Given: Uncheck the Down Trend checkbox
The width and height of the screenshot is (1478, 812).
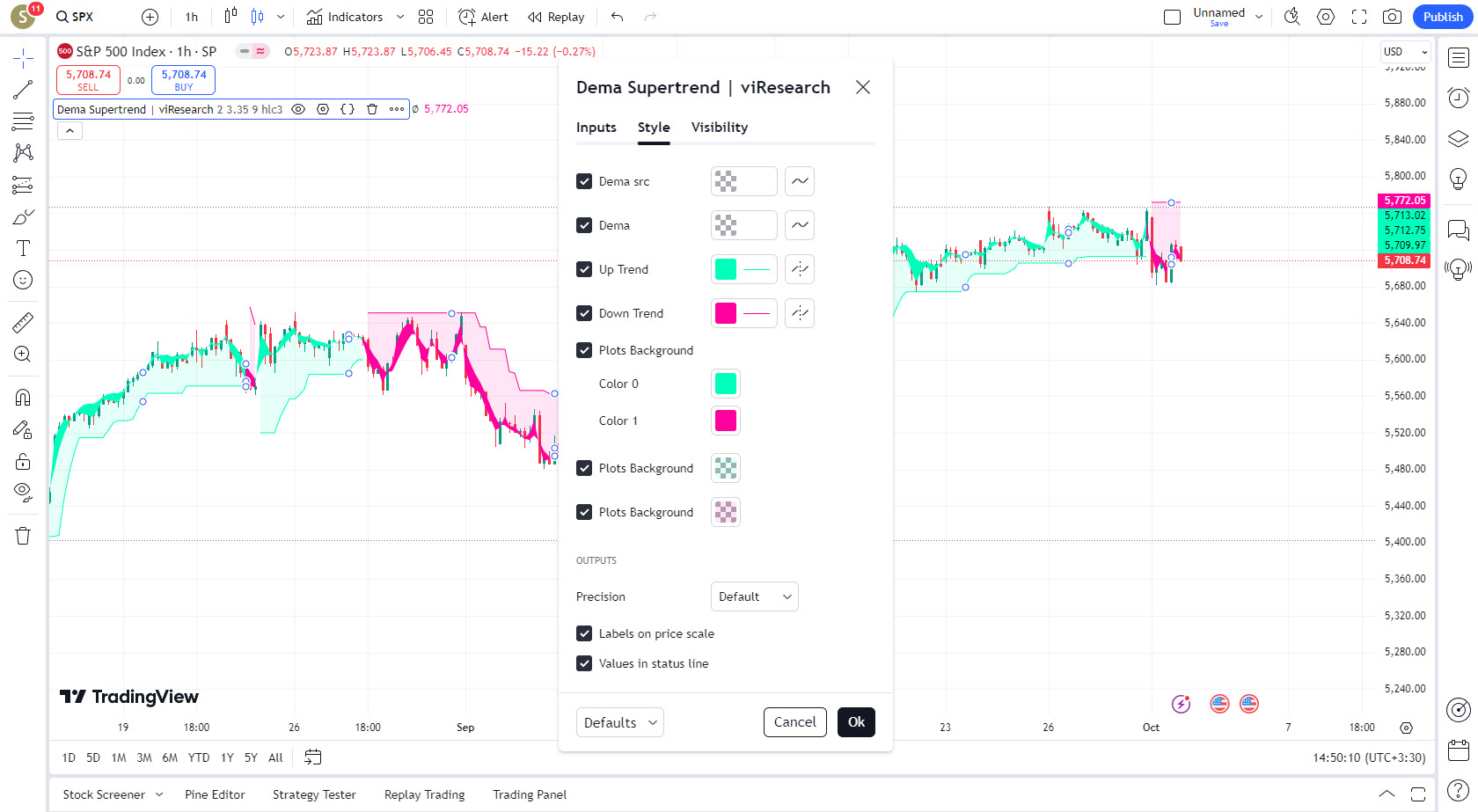Looking at the screenshot, I should pyautogui.click(x=584, y=313).
